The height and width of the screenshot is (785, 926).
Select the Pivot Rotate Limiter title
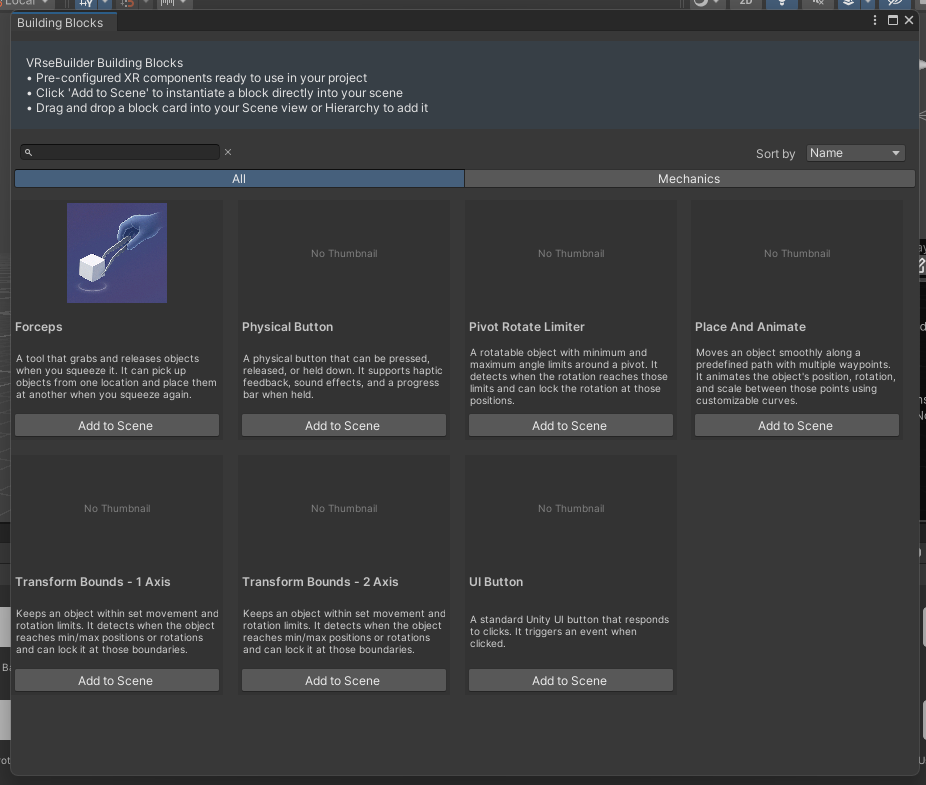(x=527, y=327)
